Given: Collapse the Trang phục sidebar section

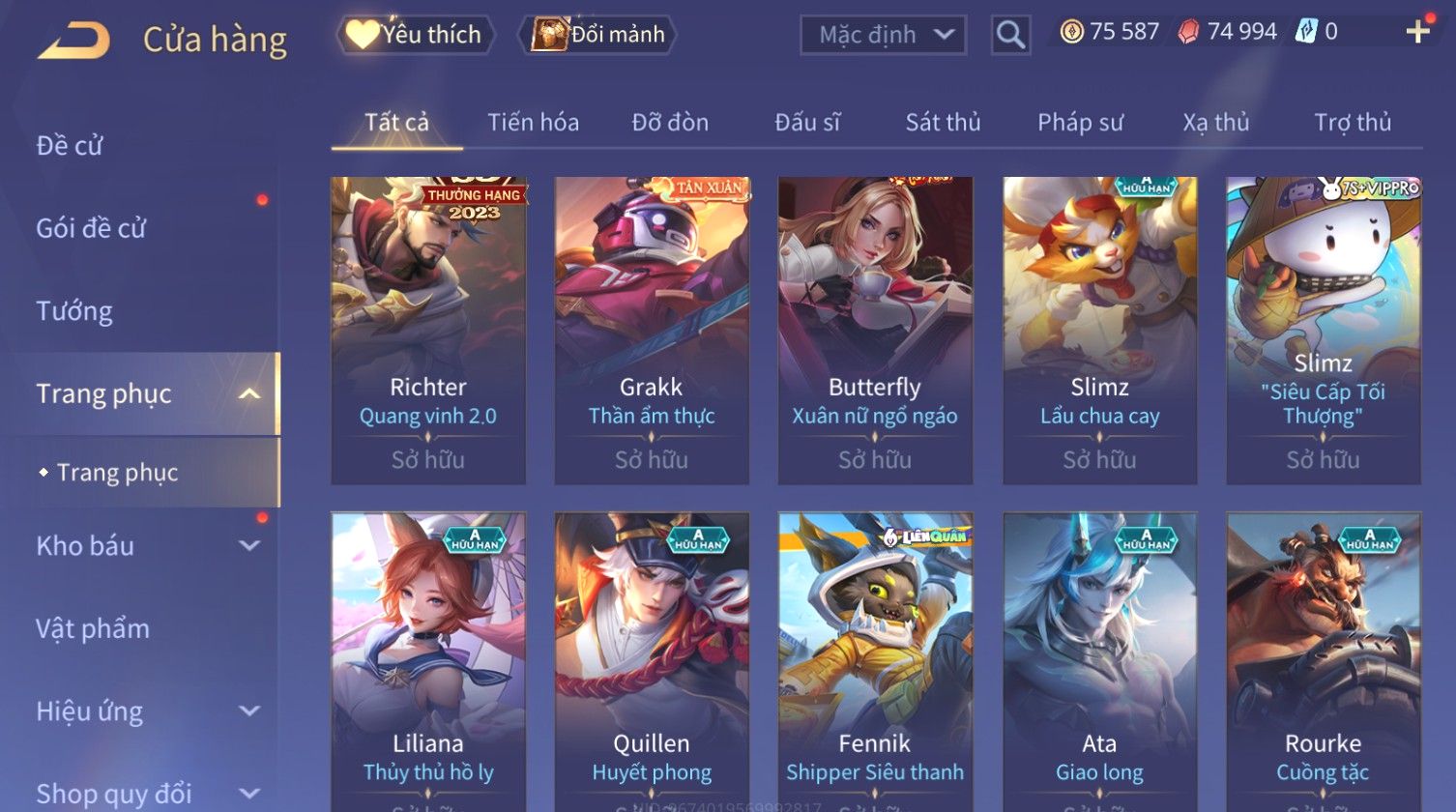Looking at the screenshot, I should tap(249, 393).
